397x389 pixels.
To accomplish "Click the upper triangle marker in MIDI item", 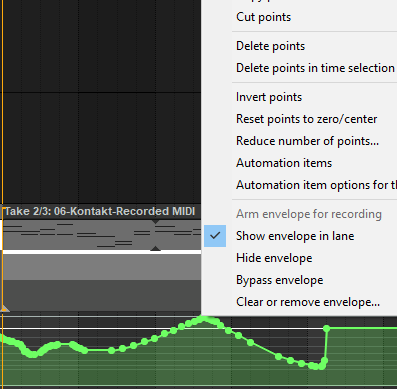I will (x=155, y=222).
